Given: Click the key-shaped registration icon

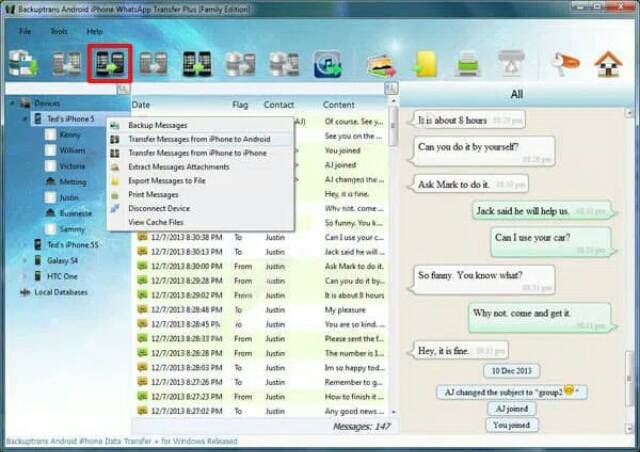Looking at the screenshot, I should click(566, 64).
